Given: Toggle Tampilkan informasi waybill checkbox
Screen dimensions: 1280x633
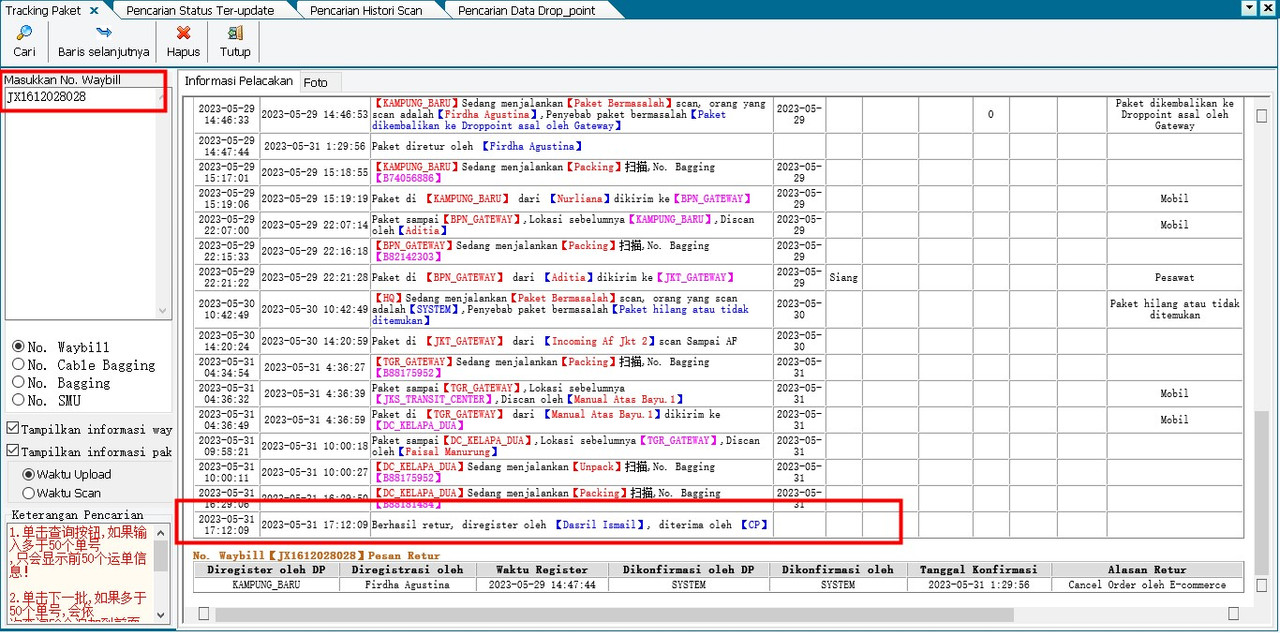Looking at the screenshot, I should click(13, 429).
